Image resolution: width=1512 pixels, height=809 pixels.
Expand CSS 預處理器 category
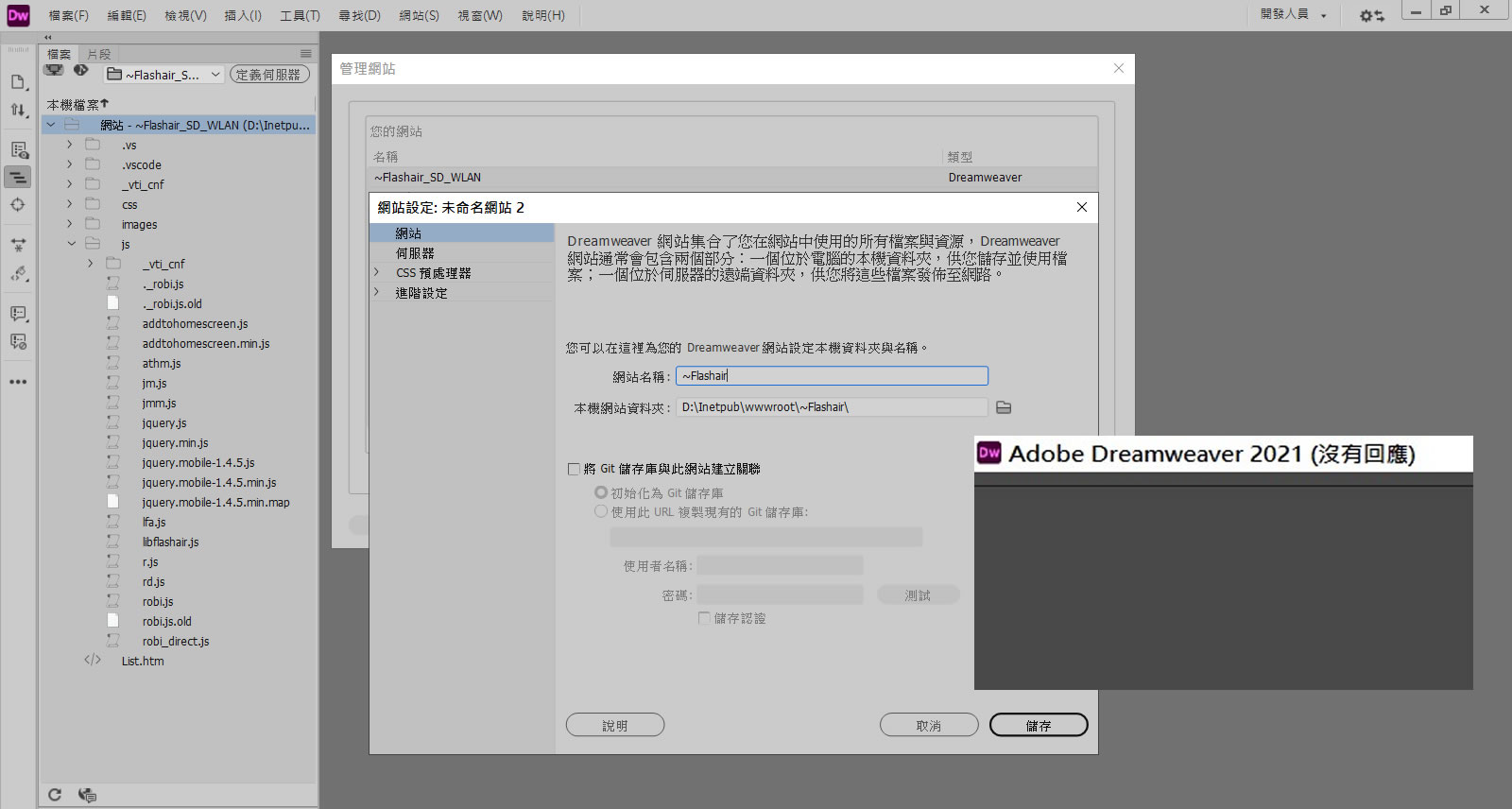376,272
